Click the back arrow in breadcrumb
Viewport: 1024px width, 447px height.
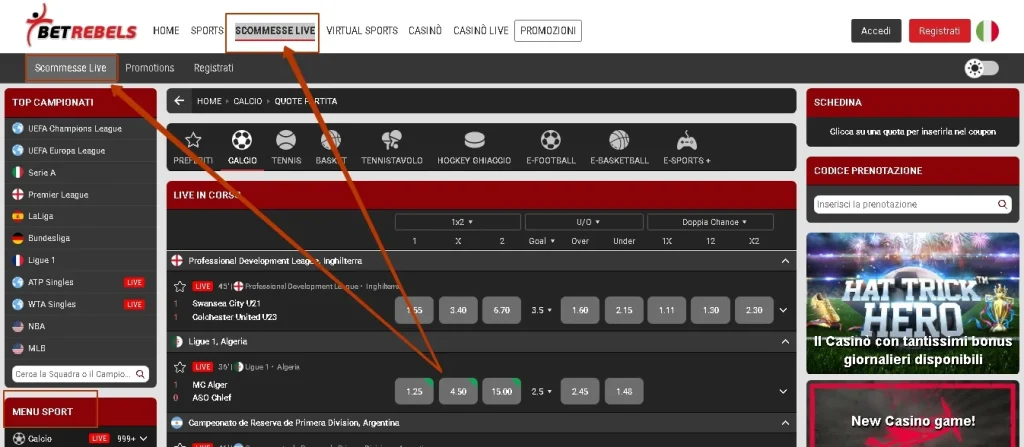[x=180, y=101]
